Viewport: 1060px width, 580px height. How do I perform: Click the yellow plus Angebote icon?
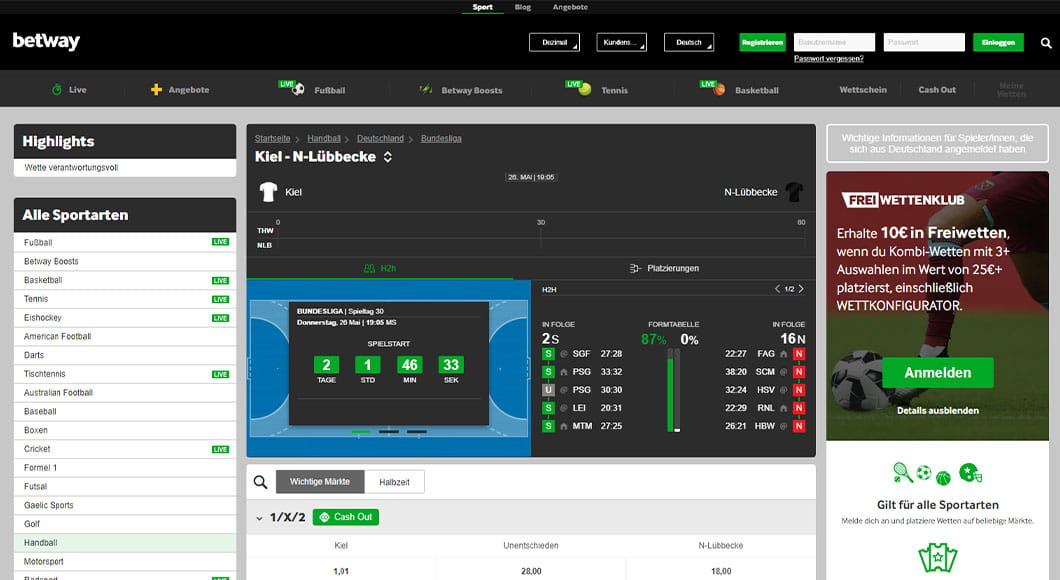click(x=156, y=90)
